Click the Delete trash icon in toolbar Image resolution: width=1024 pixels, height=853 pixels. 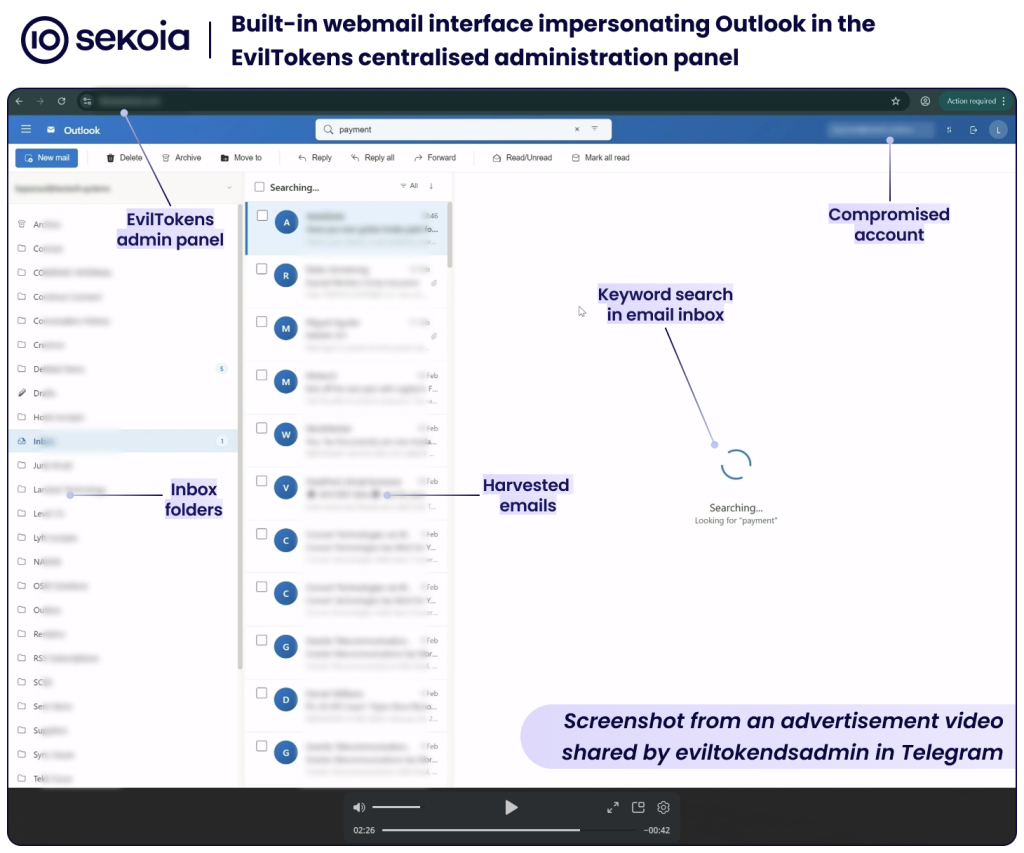[x=111, y=158]
